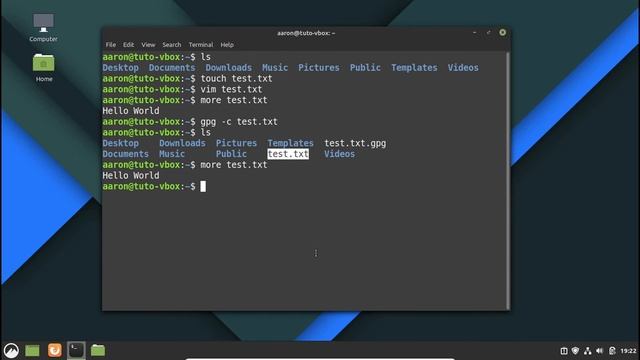Click the terminal title bar aaron@tuto-vbox
640x360 pixels.
pyautogui.click(x=306, y=33)
